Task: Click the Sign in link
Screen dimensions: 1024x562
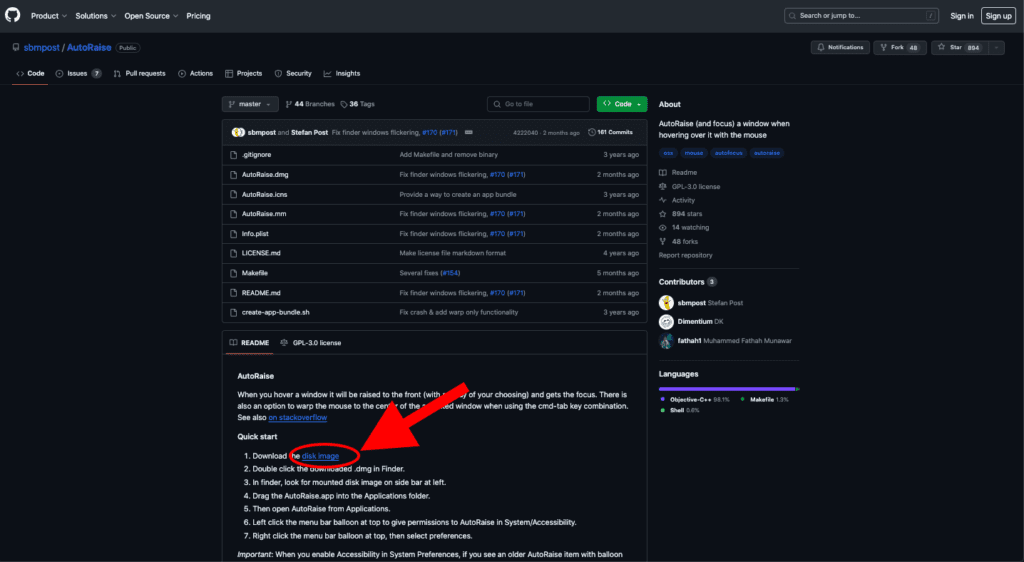Action: (x=961, y=16)
